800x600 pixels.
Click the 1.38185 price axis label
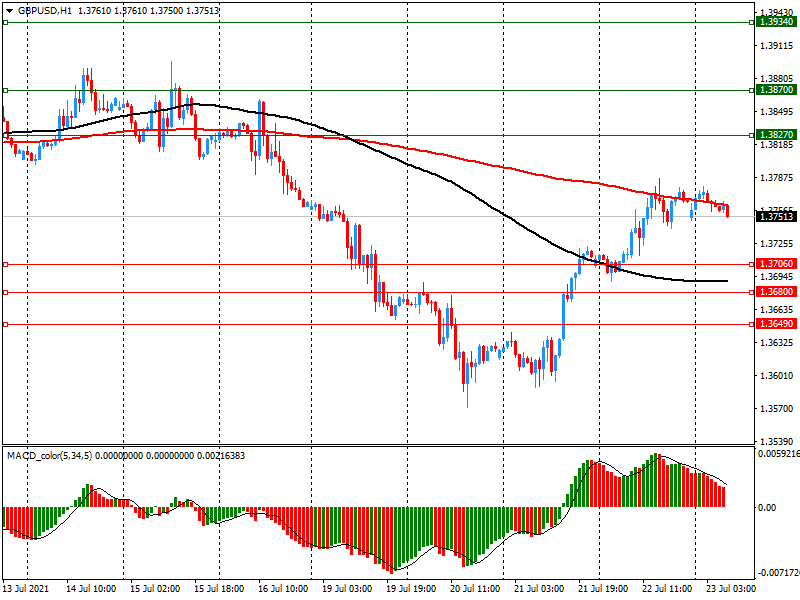[777, 145]
